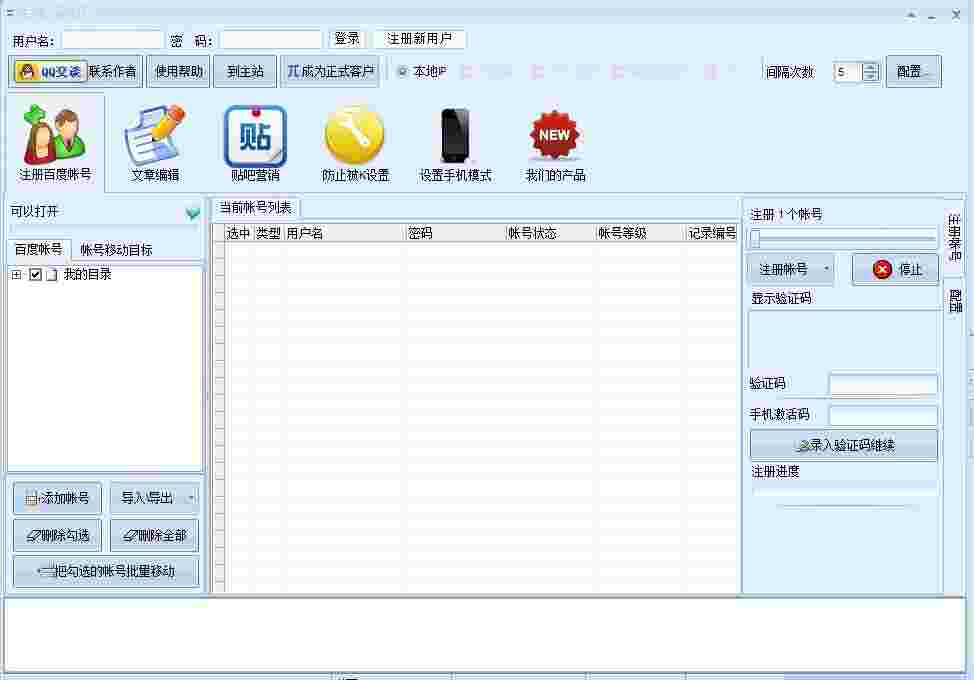This screenshot has width=974, height=680.
Task: Click the 验证码 input field
Action: (x=883, y=384)
